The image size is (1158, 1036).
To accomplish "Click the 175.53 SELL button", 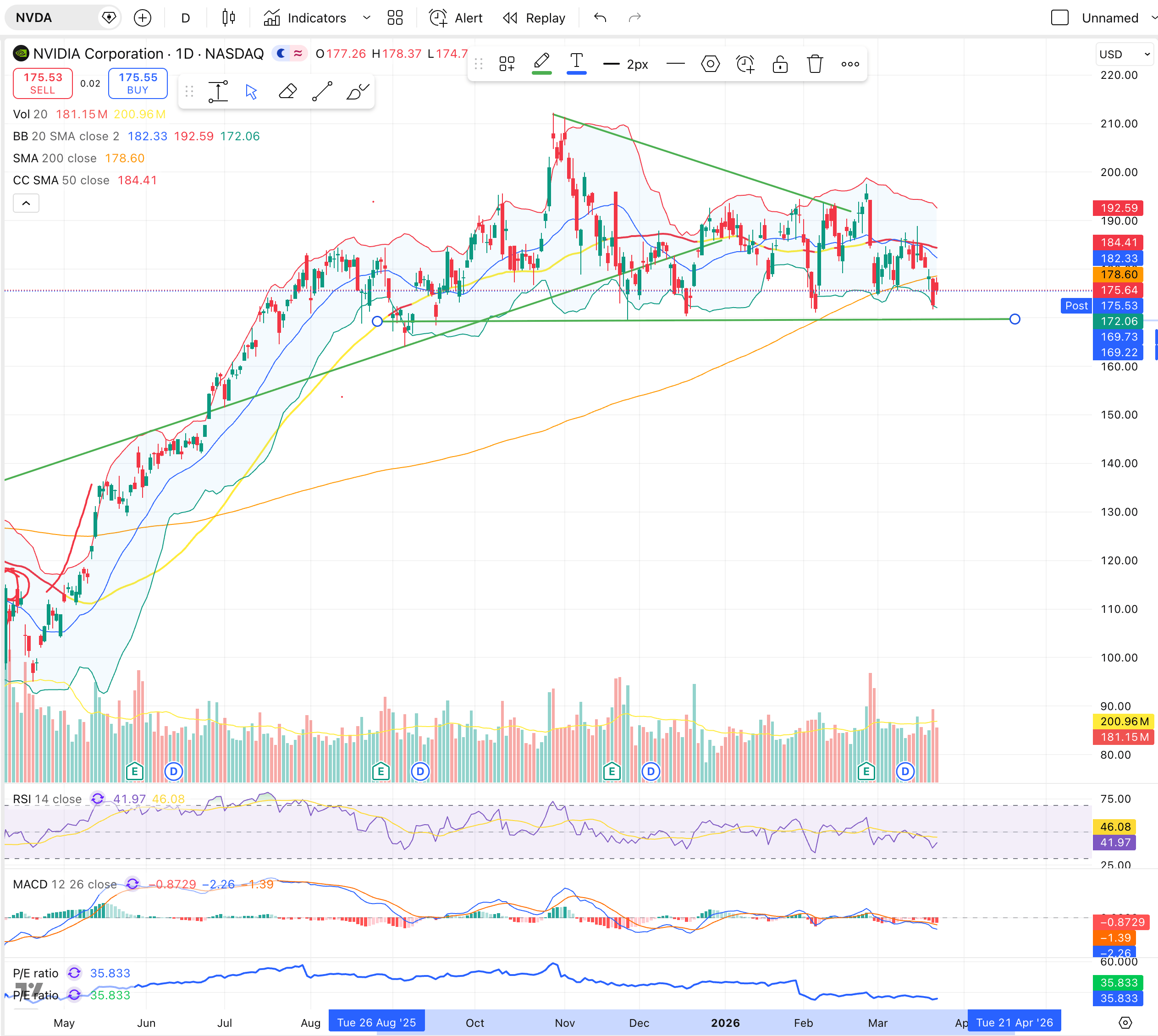I will [x=43, y=83].
